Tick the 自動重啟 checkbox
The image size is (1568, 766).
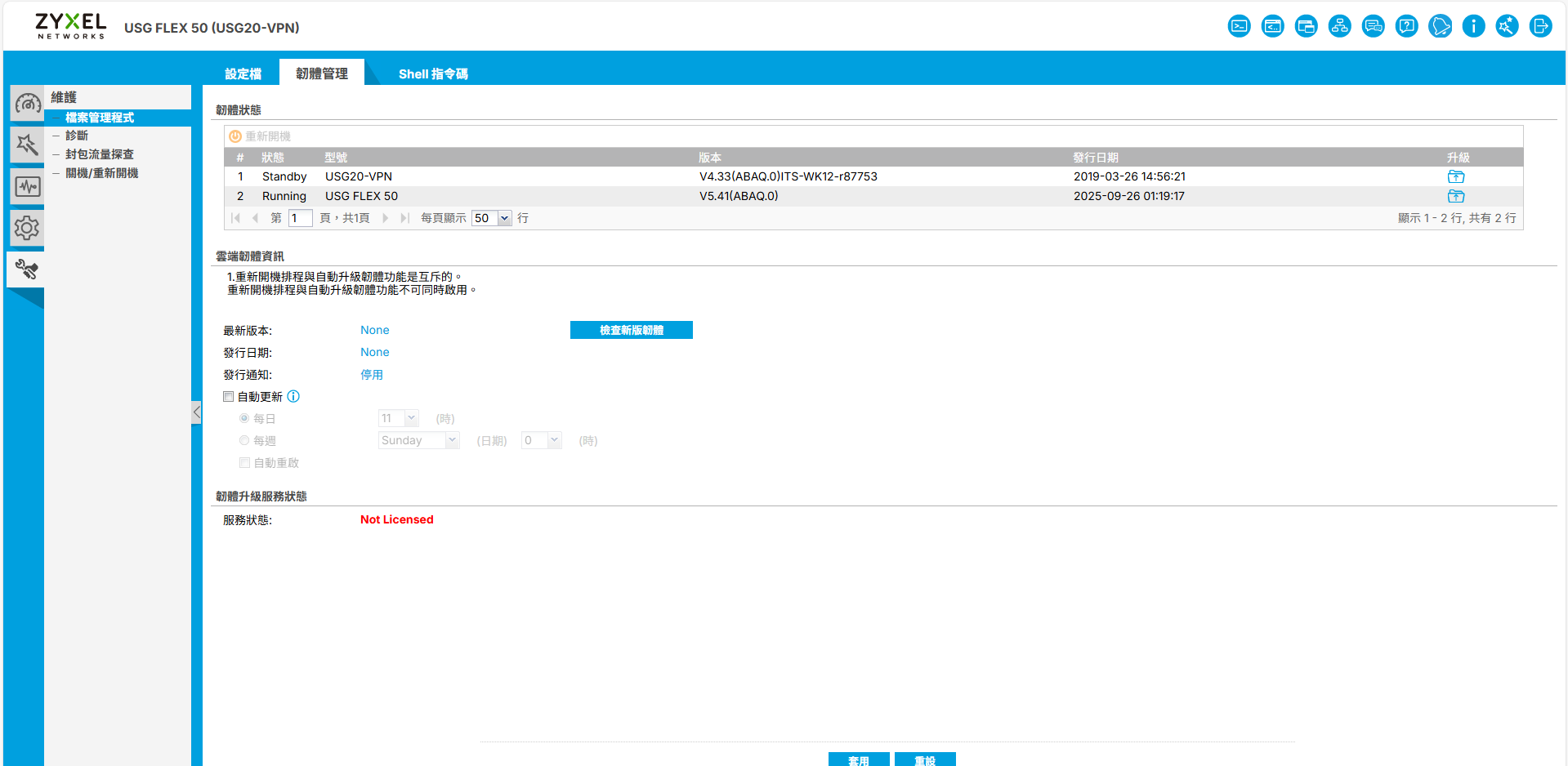pos(244,462)
